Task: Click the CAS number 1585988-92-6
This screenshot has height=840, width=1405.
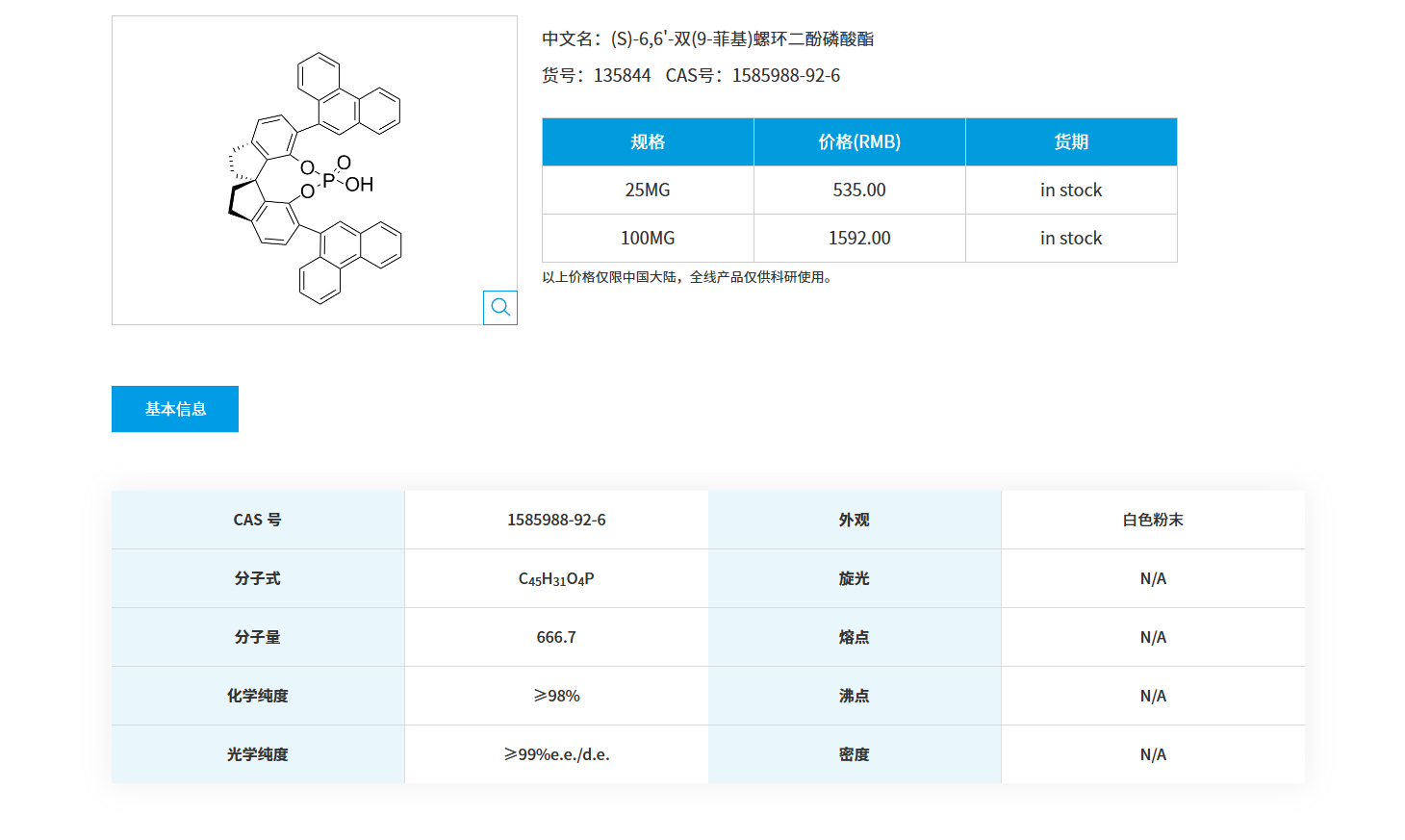Action: click(x=784, y=75)
